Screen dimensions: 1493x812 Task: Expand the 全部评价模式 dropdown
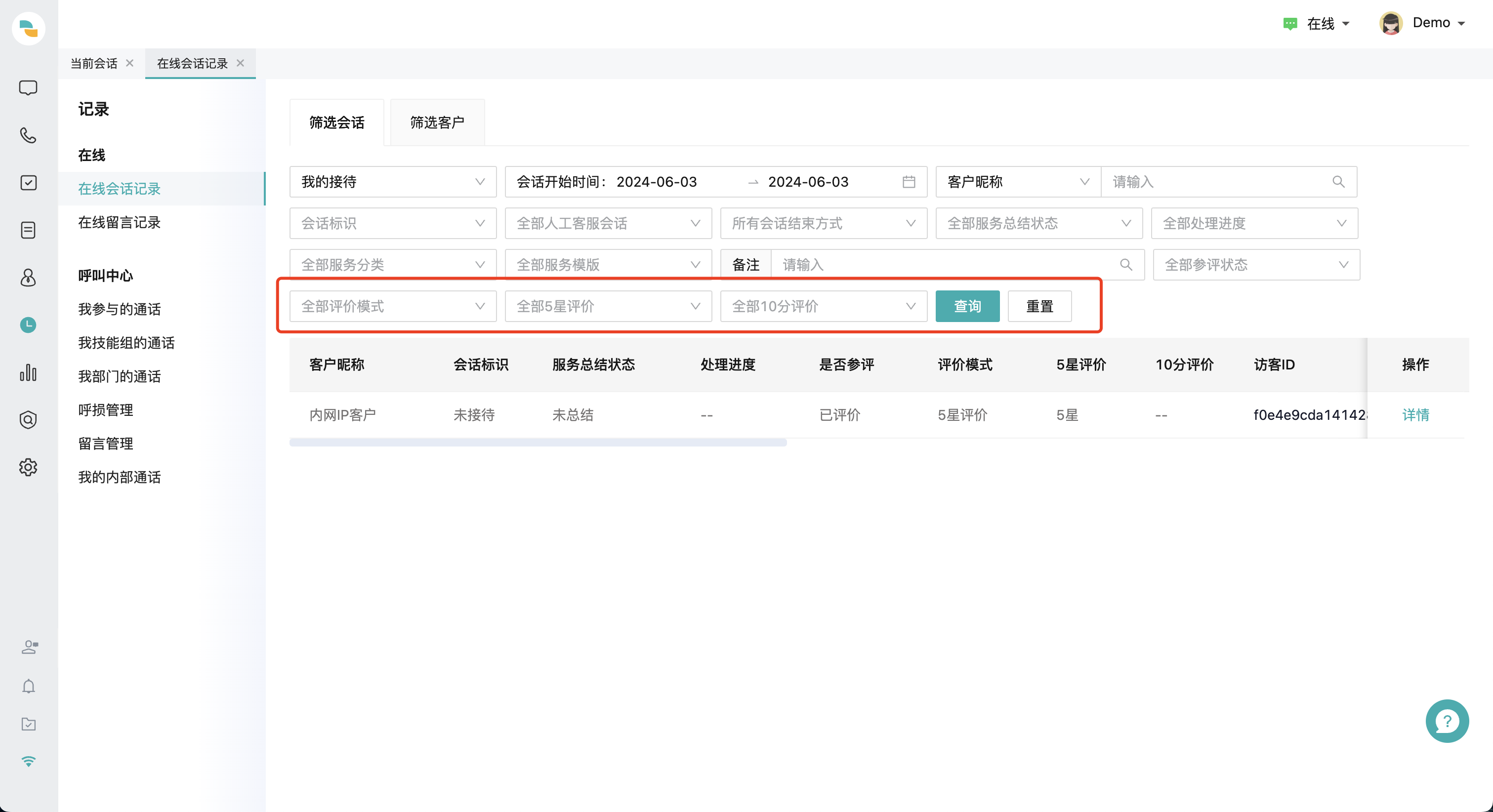tap(393, 306)
